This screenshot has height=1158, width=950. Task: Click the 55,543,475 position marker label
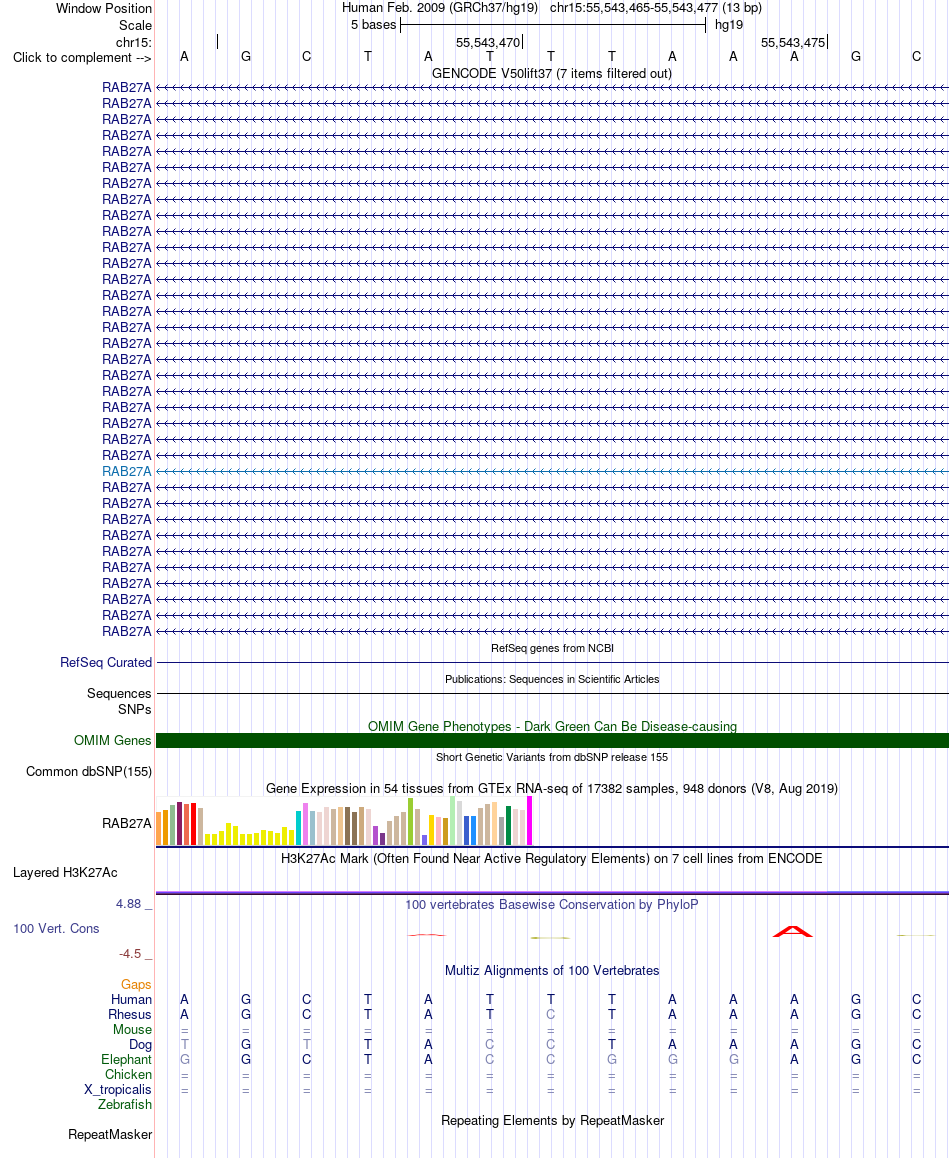pos(793,42)
